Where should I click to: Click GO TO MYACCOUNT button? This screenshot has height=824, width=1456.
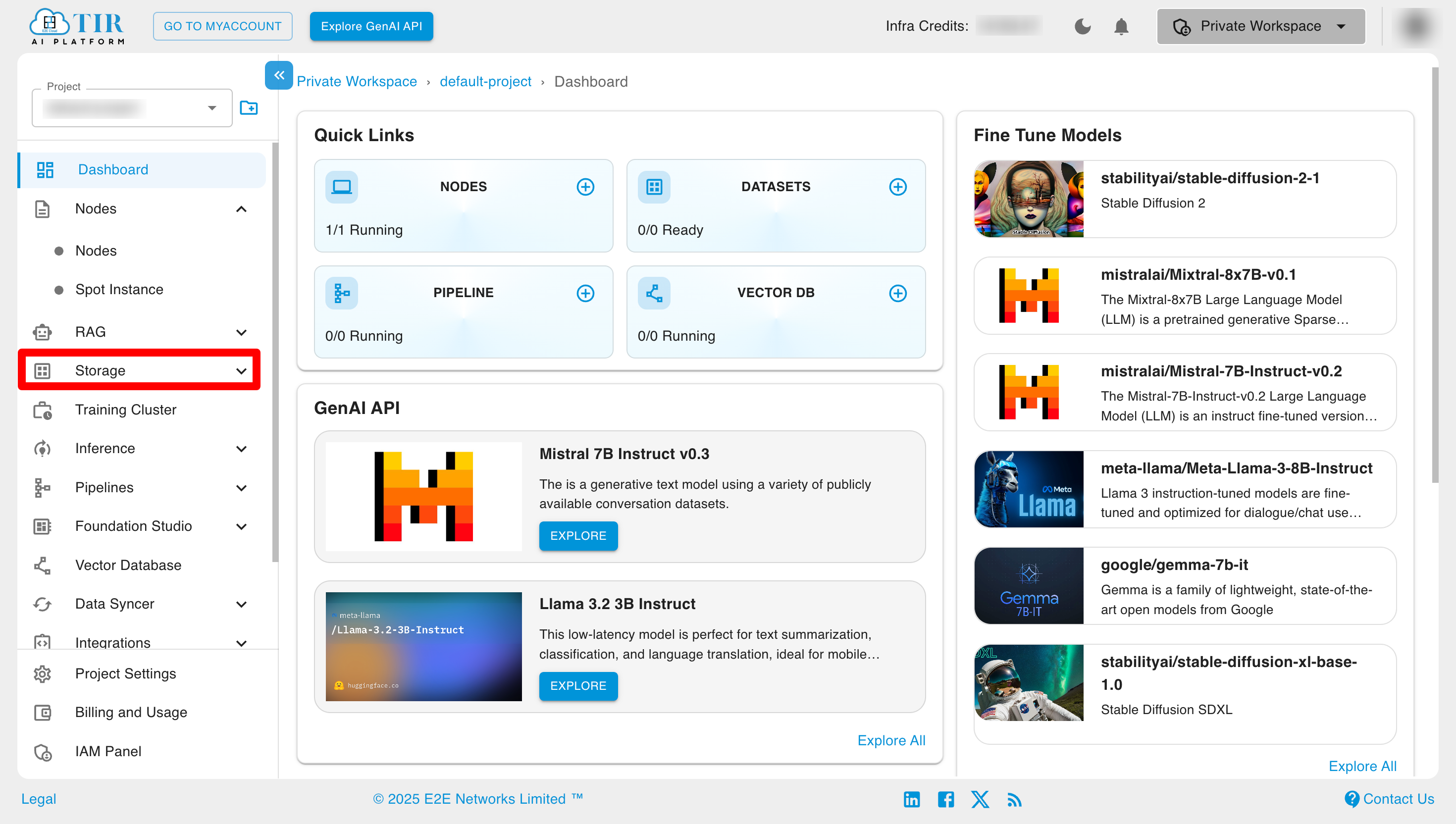[x=222, y=26]
